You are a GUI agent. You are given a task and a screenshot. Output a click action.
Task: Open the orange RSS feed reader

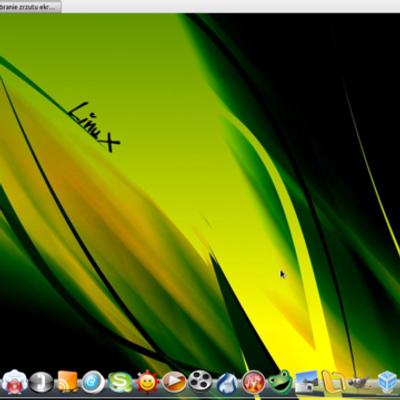68,382
